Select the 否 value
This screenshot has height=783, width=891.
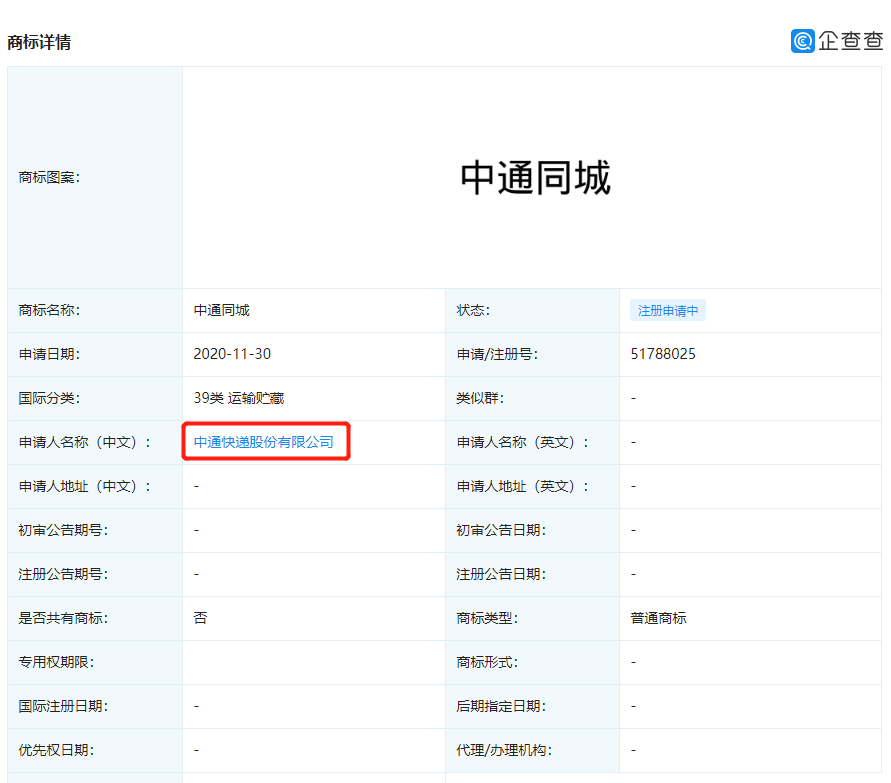[201, 618]
